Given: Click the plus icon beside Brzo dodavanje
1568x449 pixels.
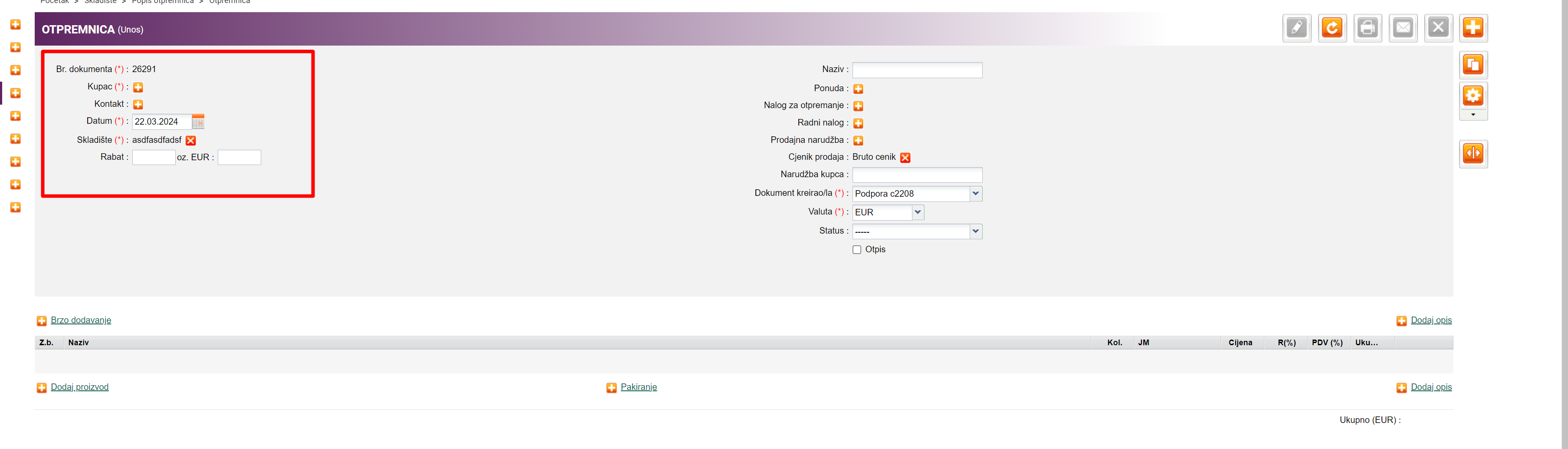Looking at the screenshot, I should click(x=41, y=321).
